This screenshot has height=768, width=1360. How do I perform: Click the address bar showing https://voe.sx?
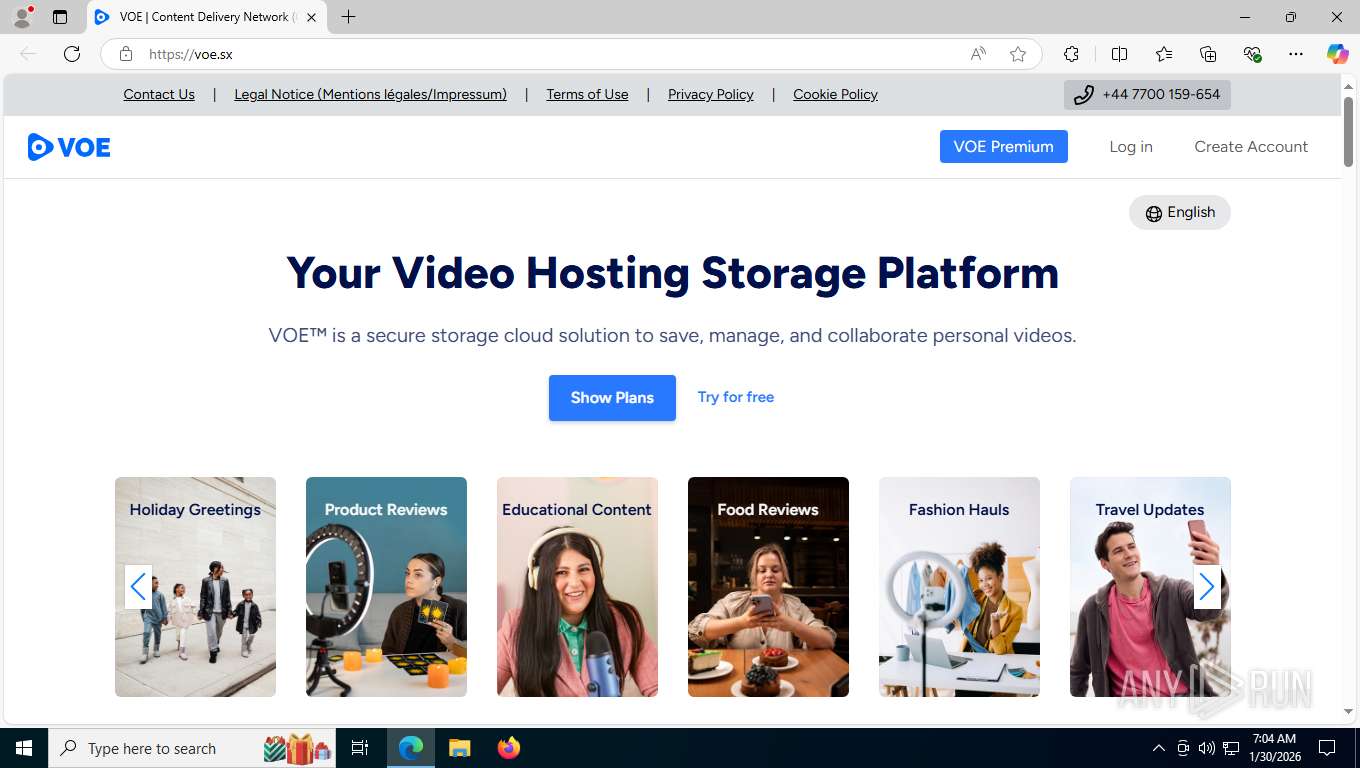tap(571, 54)
